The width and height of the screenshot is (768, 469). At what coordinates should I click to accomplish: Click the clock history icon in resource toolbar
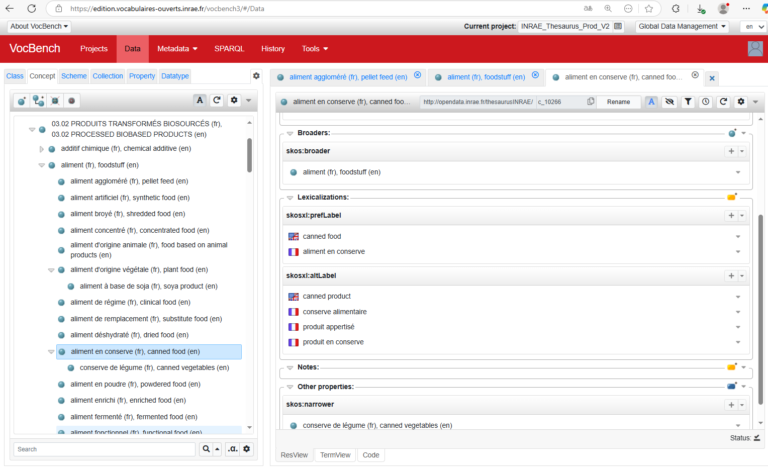click(705, 102)
